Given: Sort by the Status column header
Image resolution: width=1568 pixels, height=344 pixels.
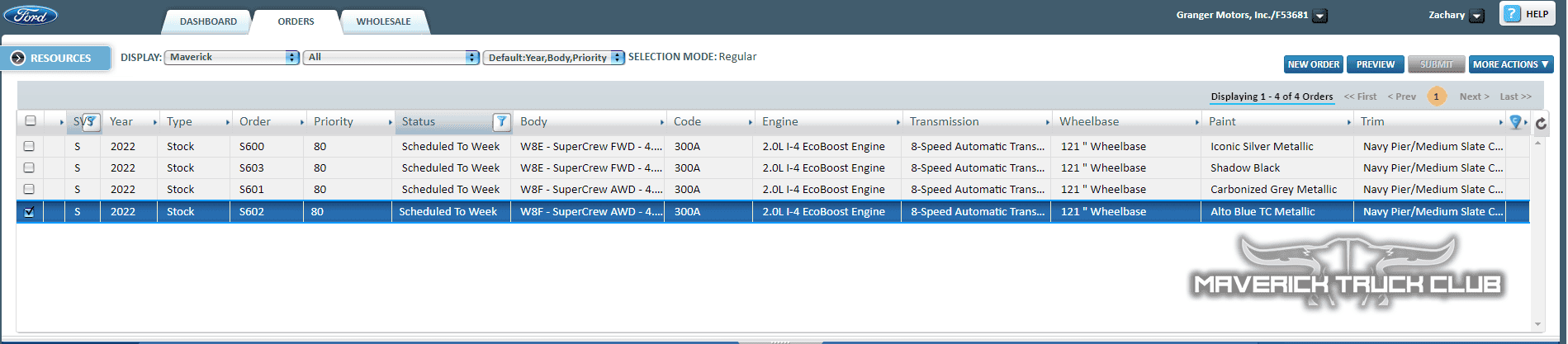Looking at the screenshot, I should [x=419, y=121].
